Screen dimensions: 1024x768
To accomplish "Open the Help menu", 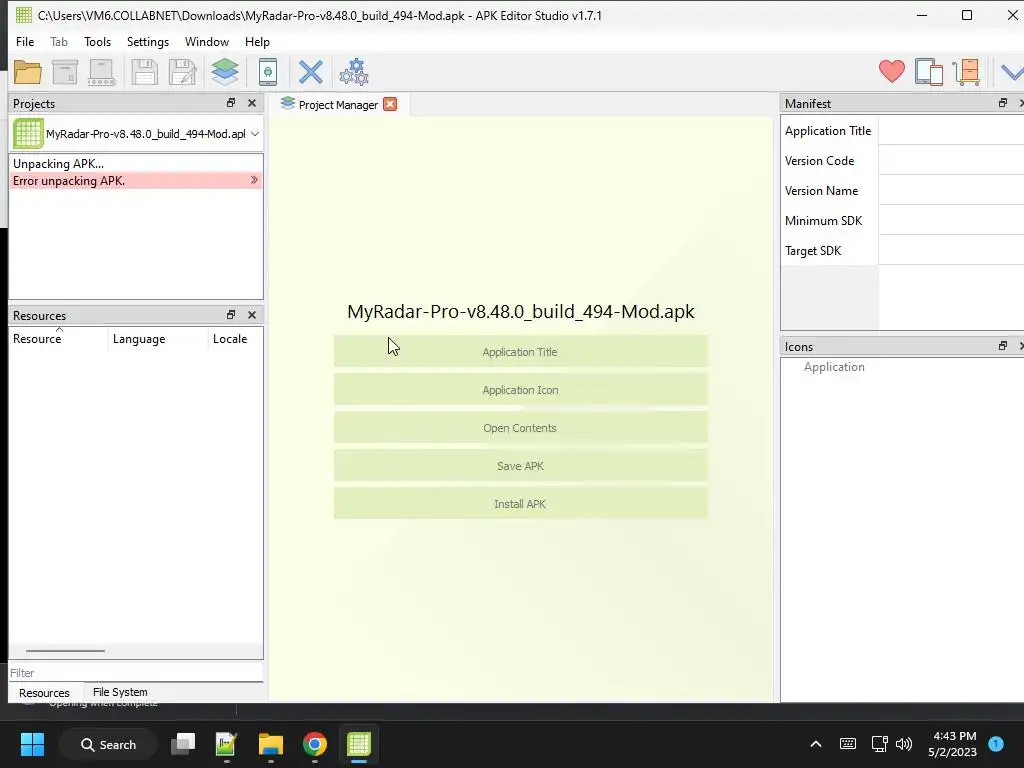I will [x=257, y=42].
